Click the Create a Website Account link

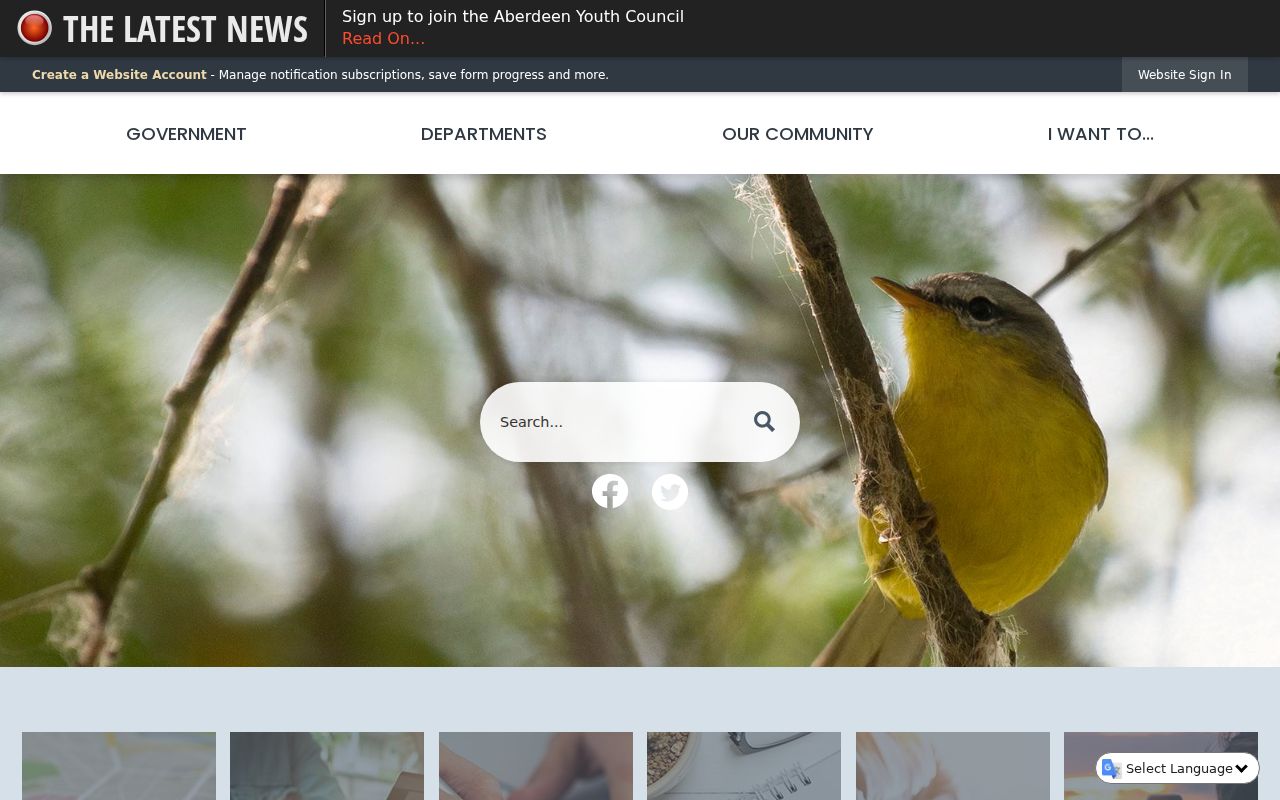119,75
